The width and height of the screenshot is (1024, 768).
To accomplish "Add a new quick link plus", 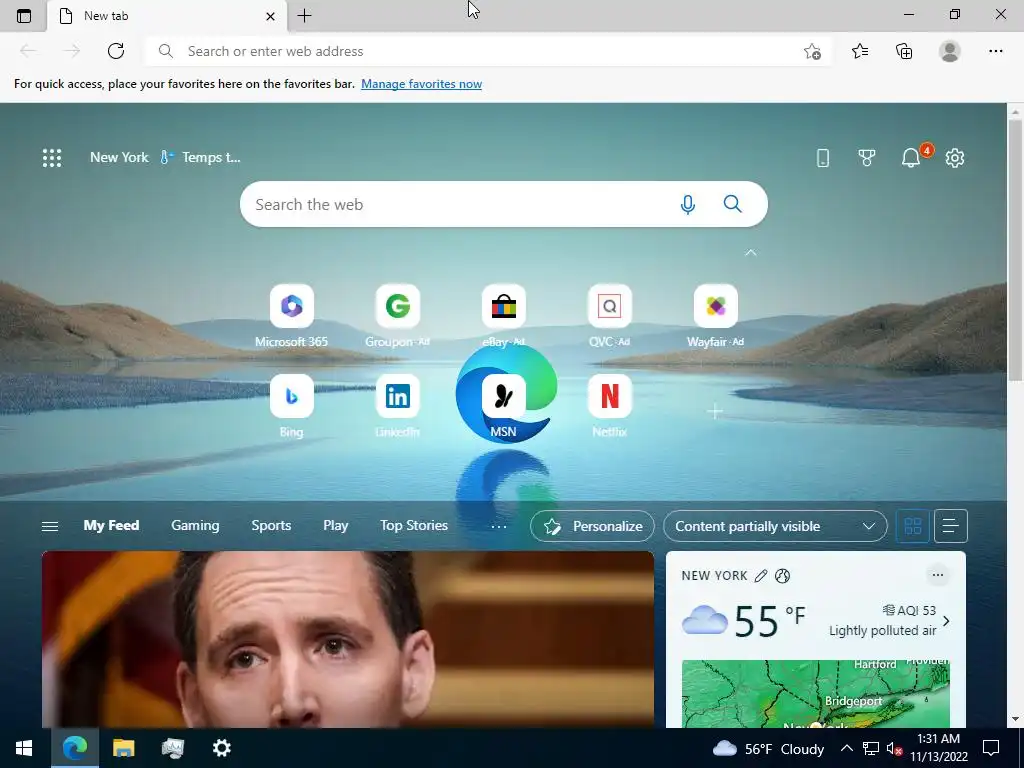I will 715,411.
